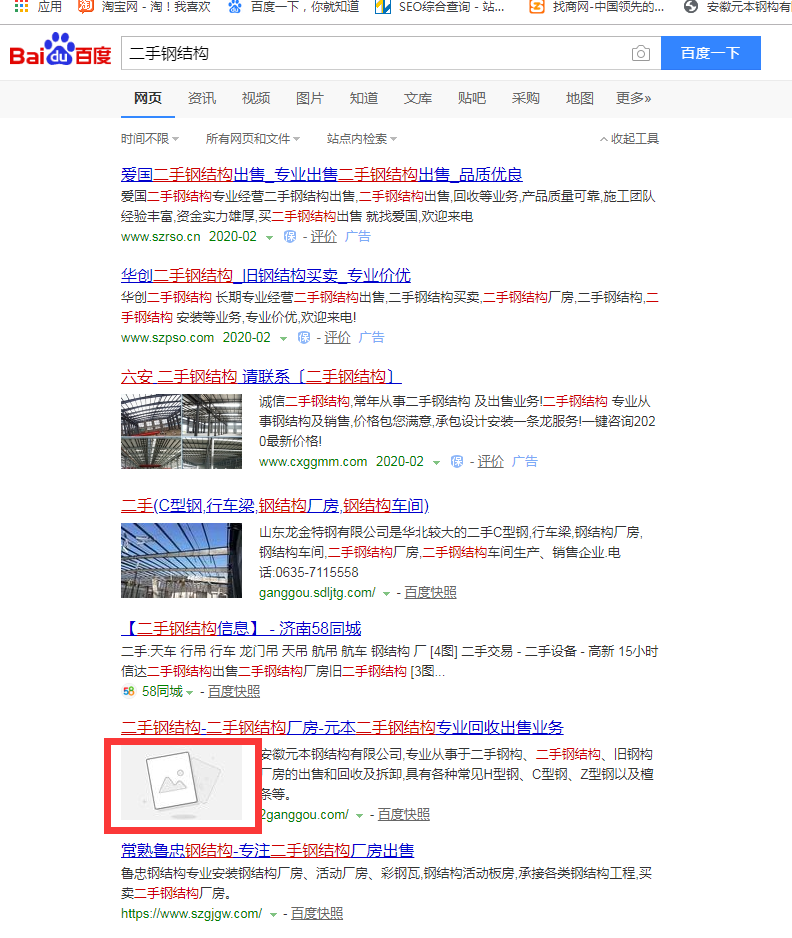Image resolution: width=792 pixels, height=938 pixels.
Task: Expand the 更多» tab menu
Action: click(x=633, y=98)
